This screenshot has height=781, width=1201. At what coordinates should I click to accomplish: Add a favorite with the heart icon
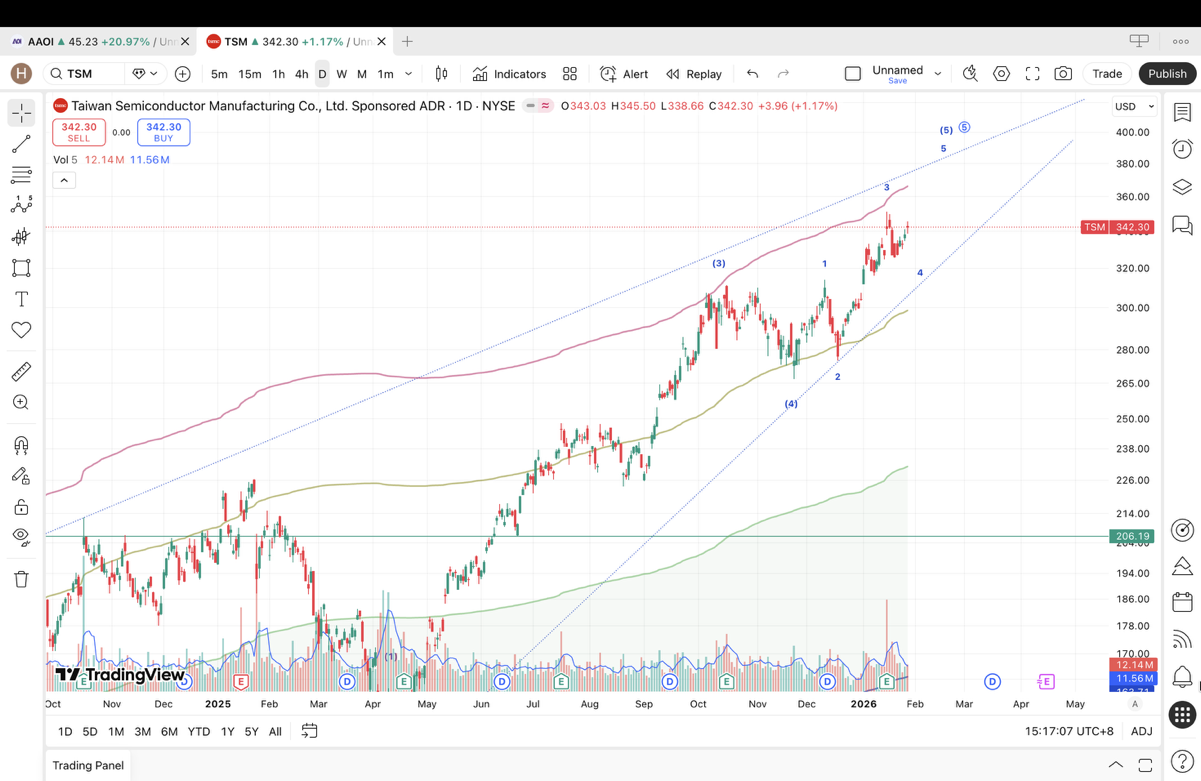(21, 330)
